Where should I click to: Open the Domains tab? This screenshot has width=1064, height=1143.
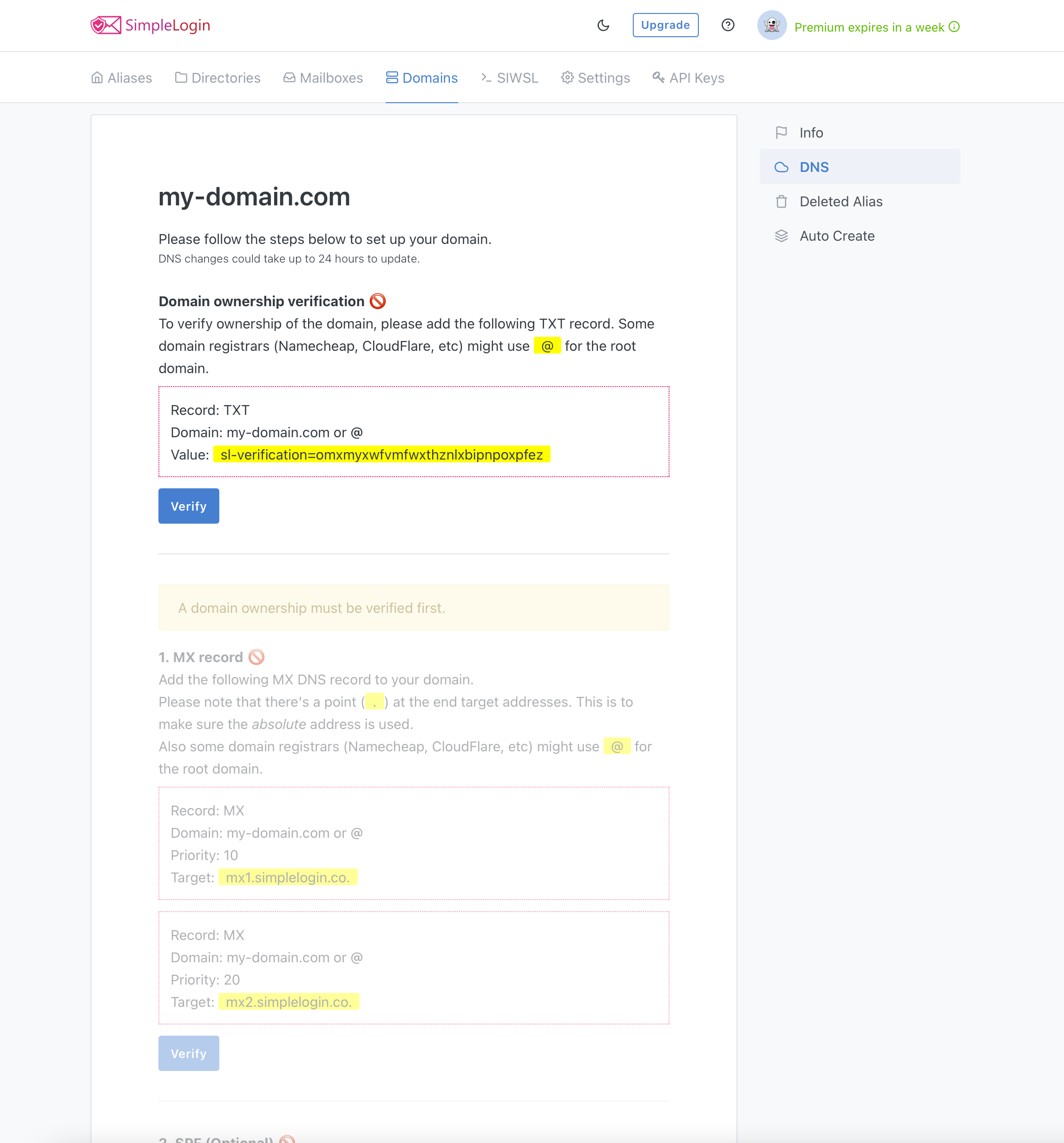[421, 78]
